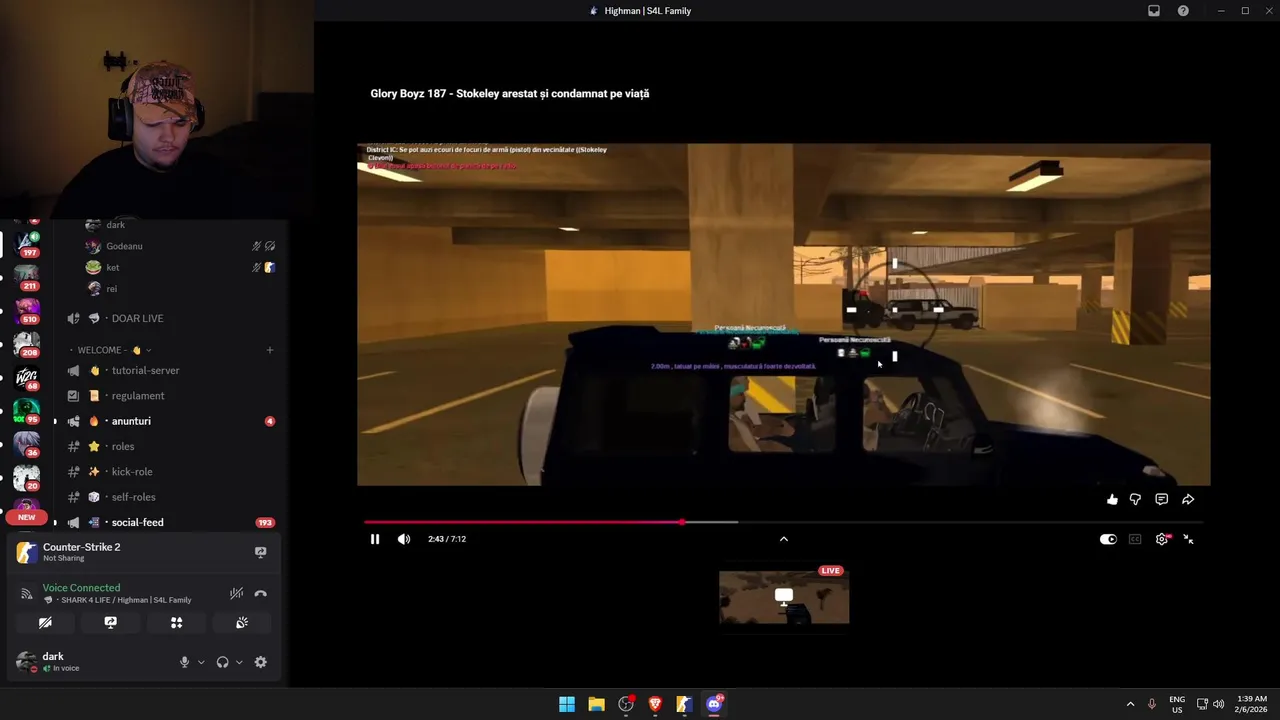The image size is (1280, 720).
Task: Turn on camera button
Action: pos(45,622)
